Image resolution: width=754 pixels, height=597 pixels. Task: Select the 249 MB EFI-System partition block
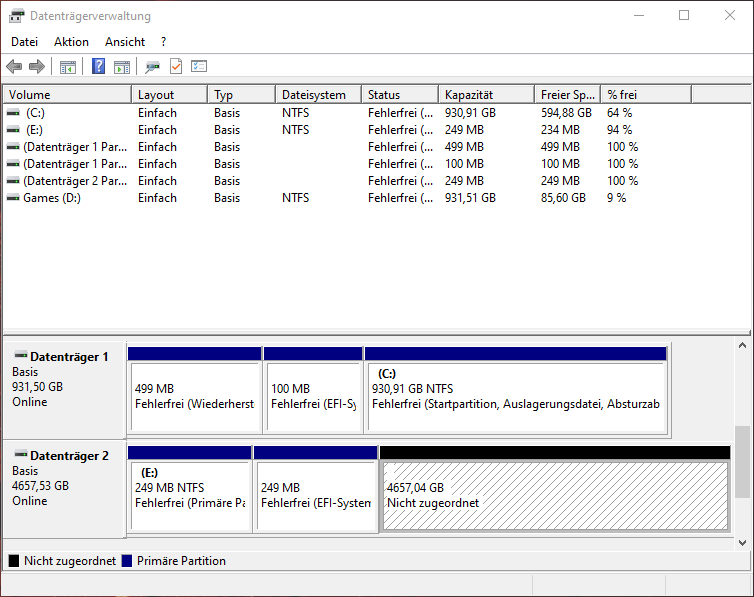(315, 489)
